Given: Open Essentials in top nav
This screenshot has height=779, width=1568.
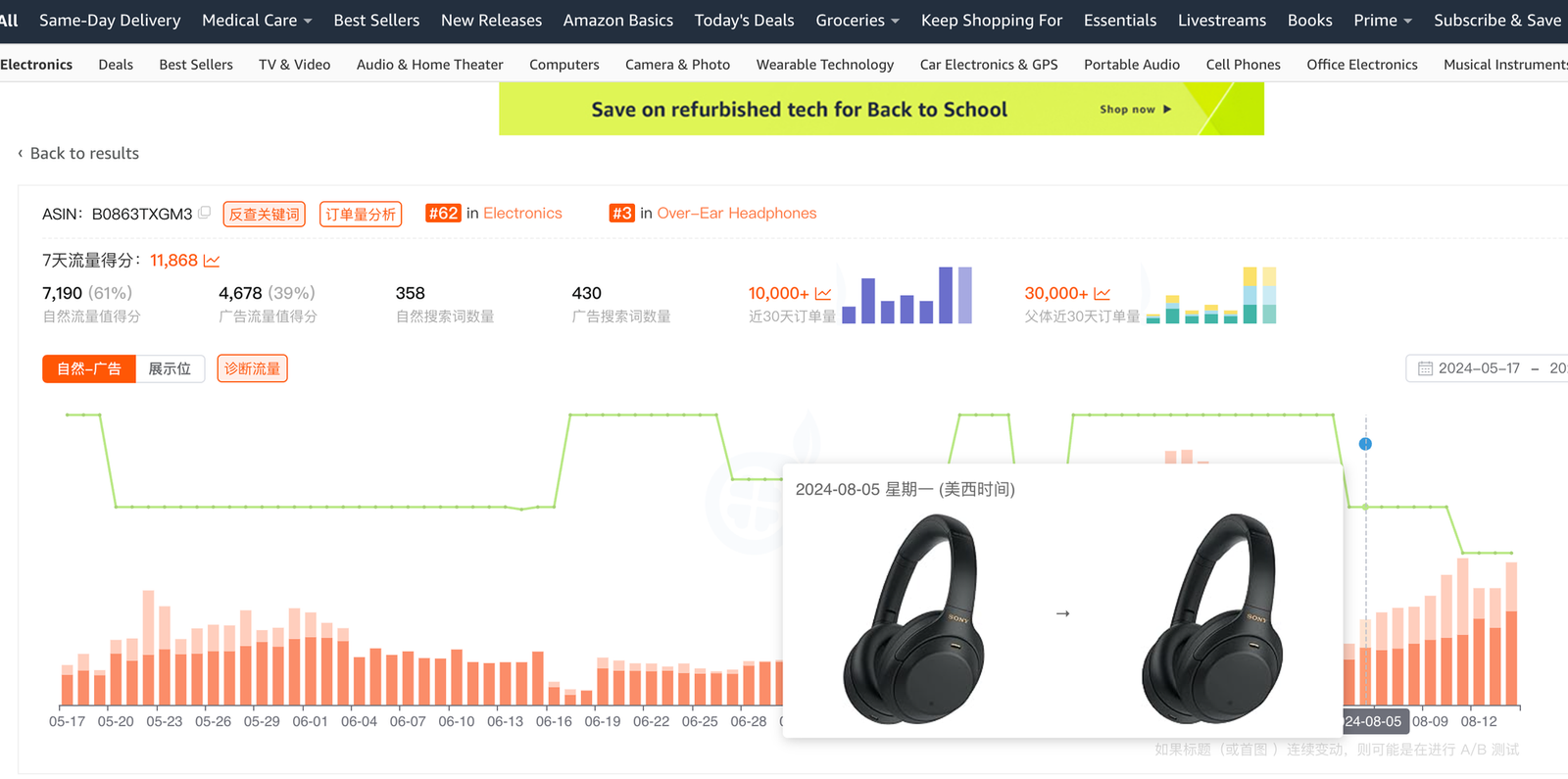Looking at the screenshot, I should tap(1120, 20).
